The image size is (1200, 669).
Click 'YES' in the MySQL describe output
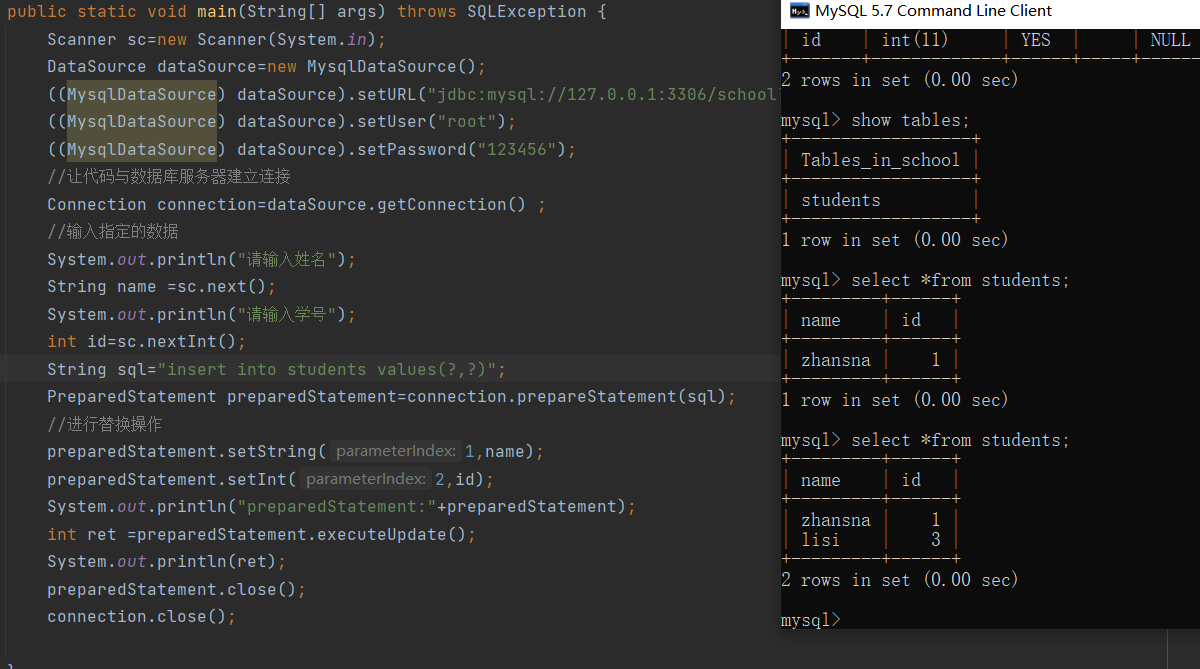[1036, 40]
